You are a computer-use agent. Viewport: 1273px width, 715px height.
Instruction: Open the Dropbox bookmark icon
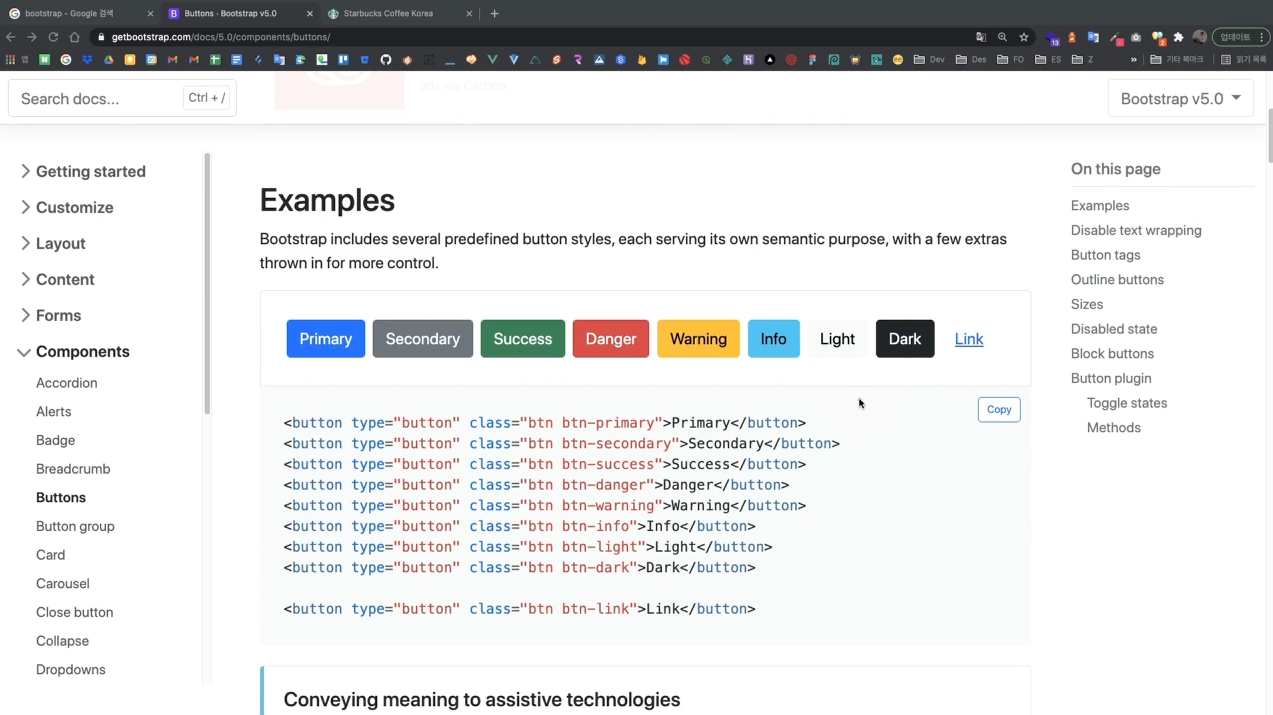(85, 59)
